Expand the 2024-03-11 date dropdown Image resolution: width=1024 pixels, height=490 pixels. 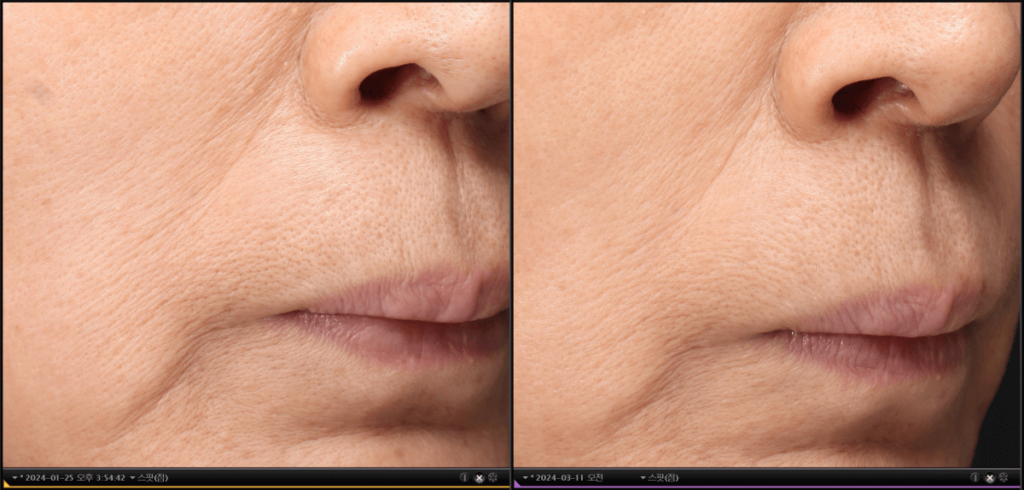click(x=525, y=478)
